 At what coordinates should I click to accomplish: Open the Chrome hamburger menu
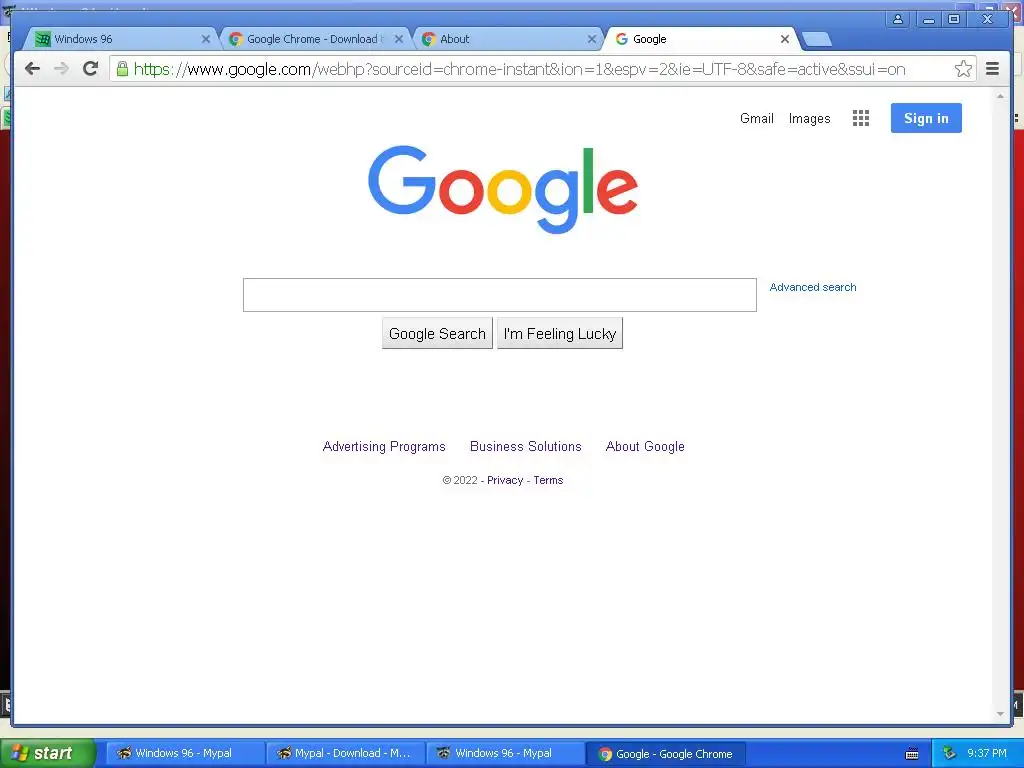pos(992,69)
